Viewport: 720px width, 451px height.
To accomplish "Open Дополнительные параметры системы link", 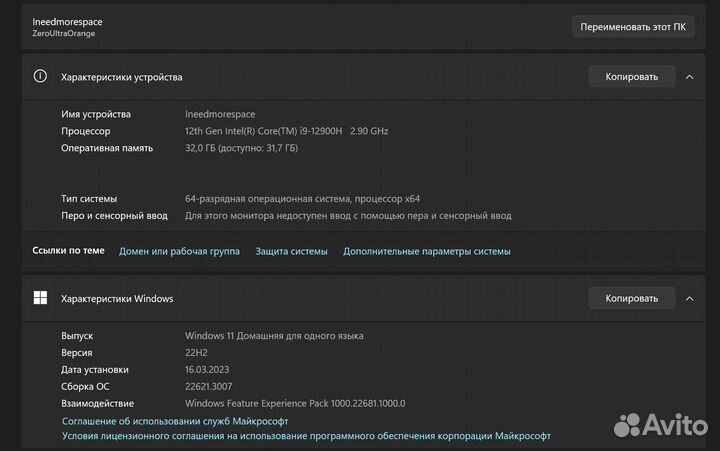I will pyautogui.click(x=427, y=251).
